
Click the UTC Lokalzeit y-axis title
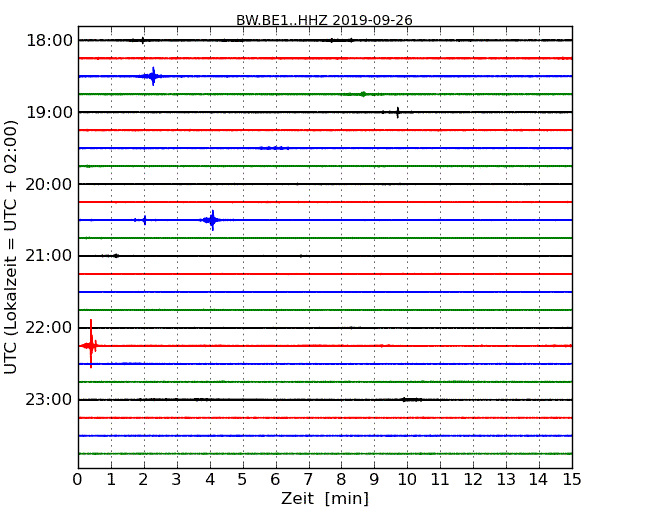pos(10,247)
